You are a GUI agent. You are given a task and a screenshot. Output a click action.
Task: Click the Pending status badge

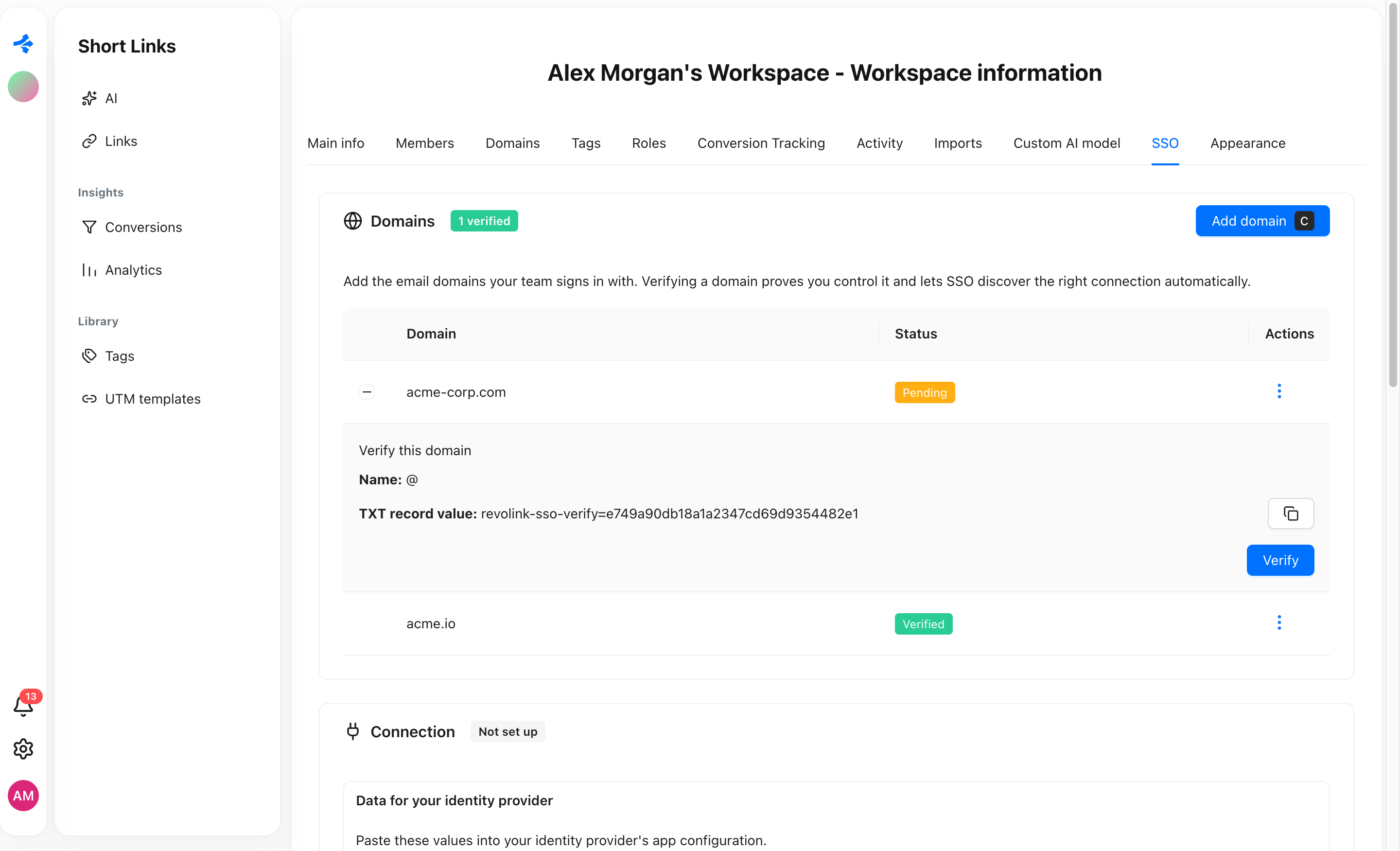(925, 392)
